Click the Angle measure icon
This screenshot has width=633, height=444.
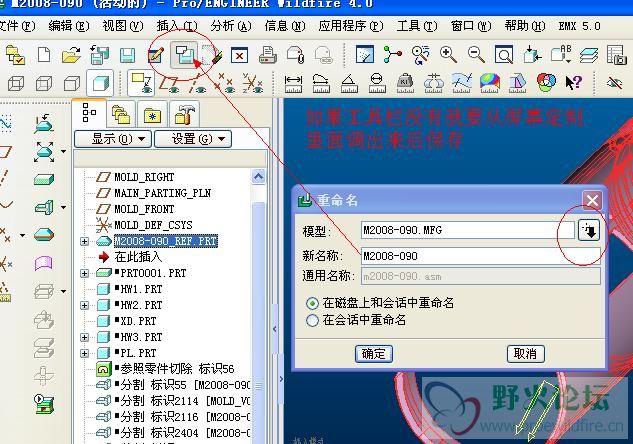pyautogui.click(x=349, y=84)
